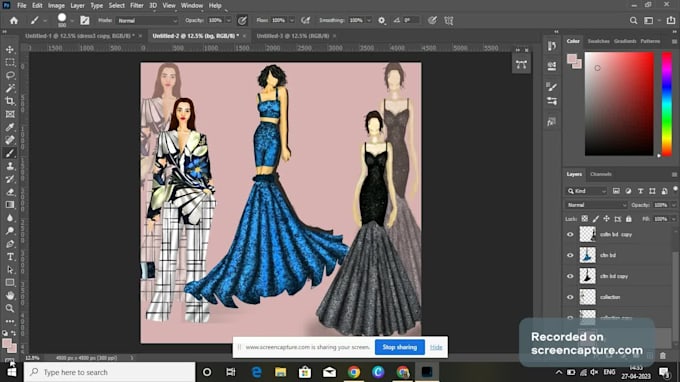Expand the Flow value dropdown
The height and width of the screenshot is (382, 680).
(292, 20)
